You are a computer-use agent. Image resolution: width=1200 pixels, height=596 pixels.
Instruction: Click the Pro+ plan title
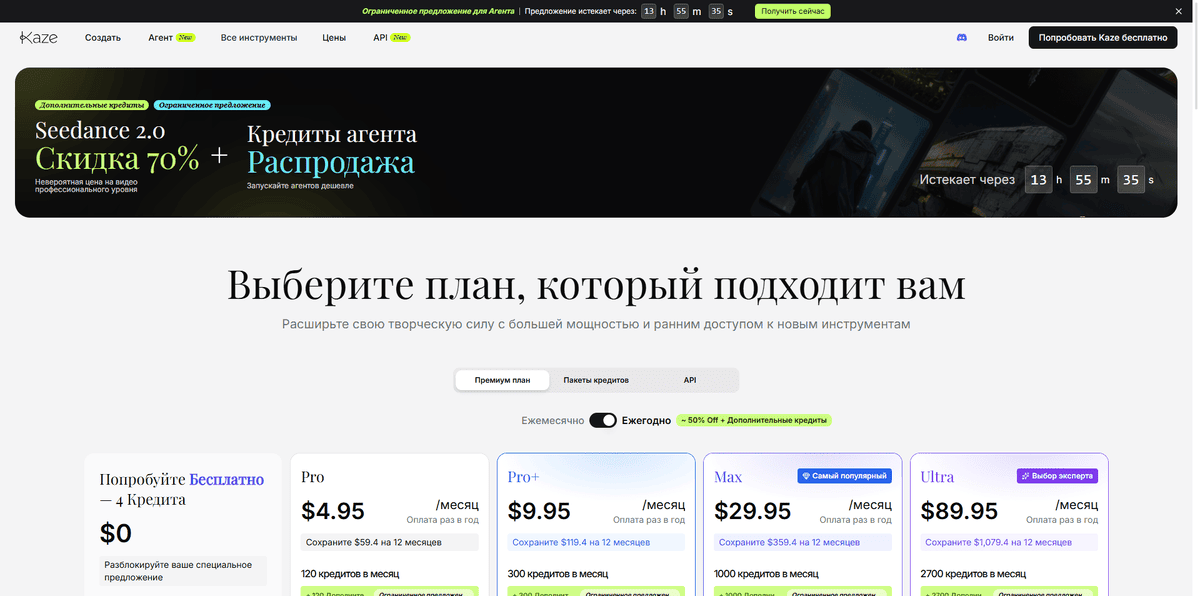pos(523,477)
